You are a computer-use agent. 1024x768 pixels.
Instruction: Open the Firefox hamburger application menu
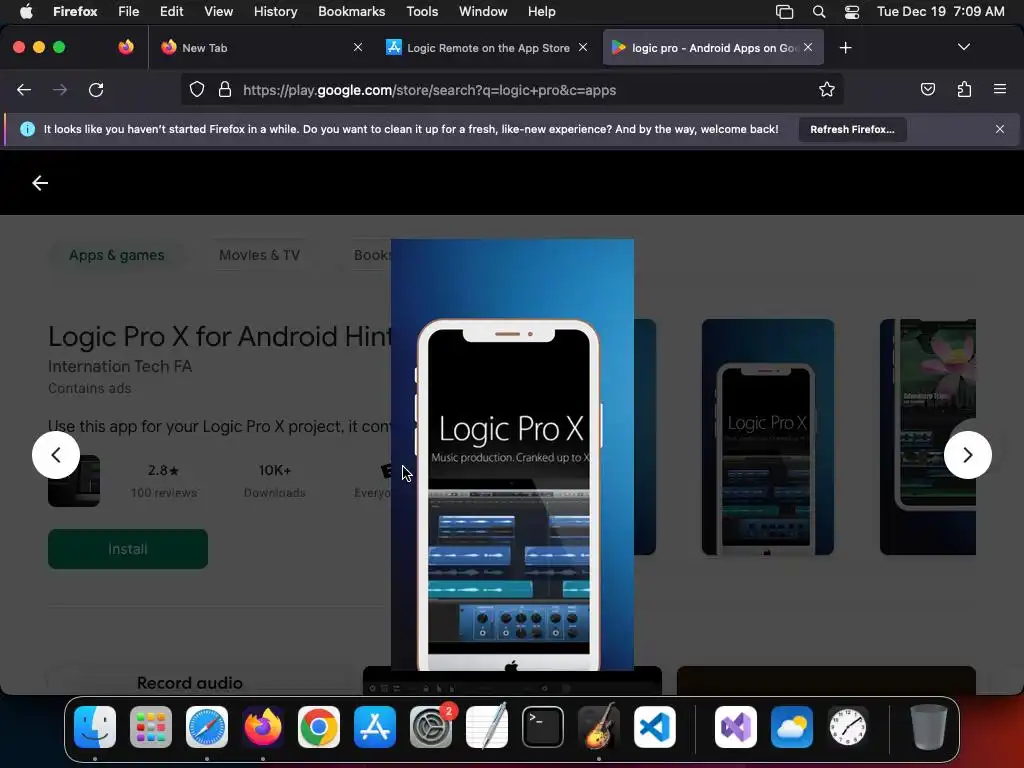[x=1000, y=89]
